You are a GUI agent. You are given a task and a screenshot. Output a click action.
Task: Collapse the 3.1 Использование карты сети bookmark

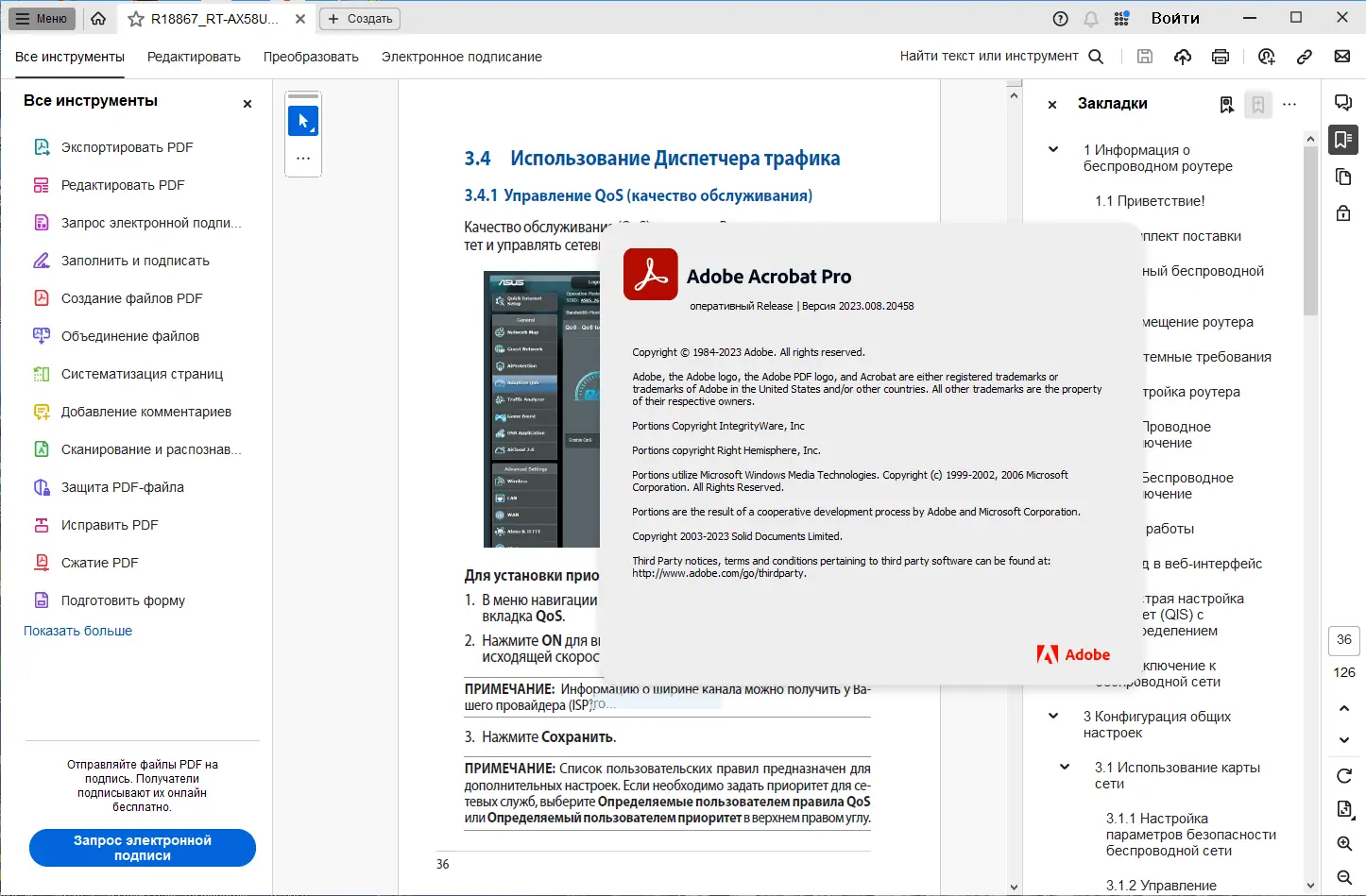[x=1065, y=767]
